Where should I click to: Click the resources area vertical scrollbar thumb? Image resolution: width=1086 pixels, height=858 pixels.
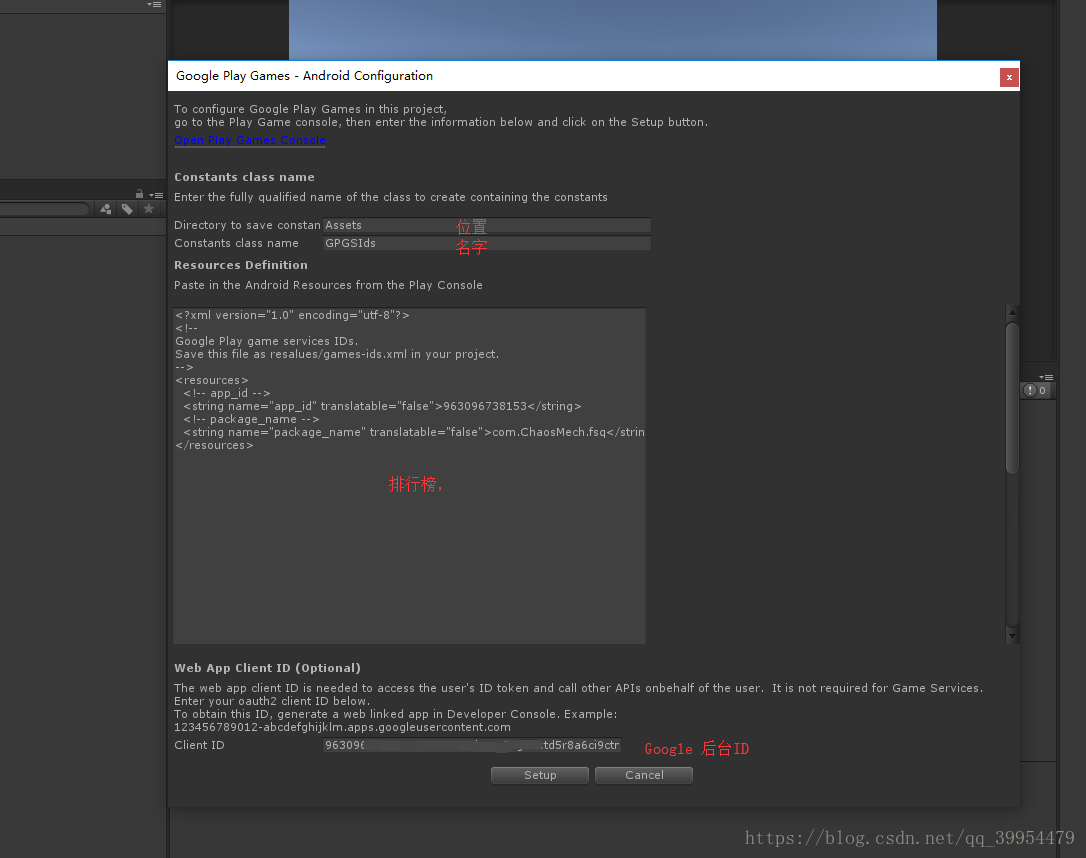tap(1012, 398)
